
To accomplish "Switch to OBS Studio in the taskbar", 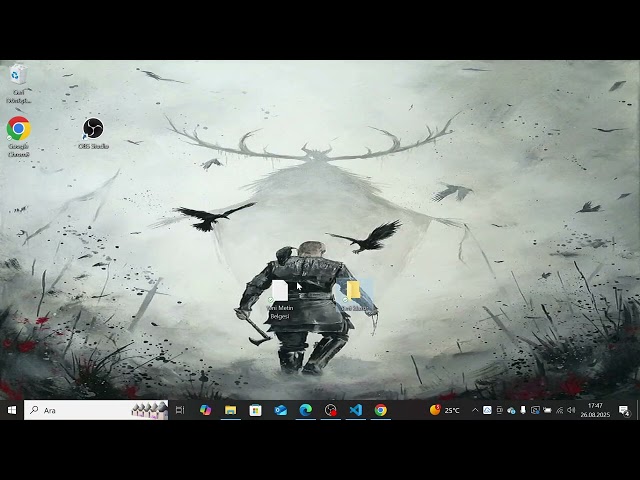I will 331,410.
